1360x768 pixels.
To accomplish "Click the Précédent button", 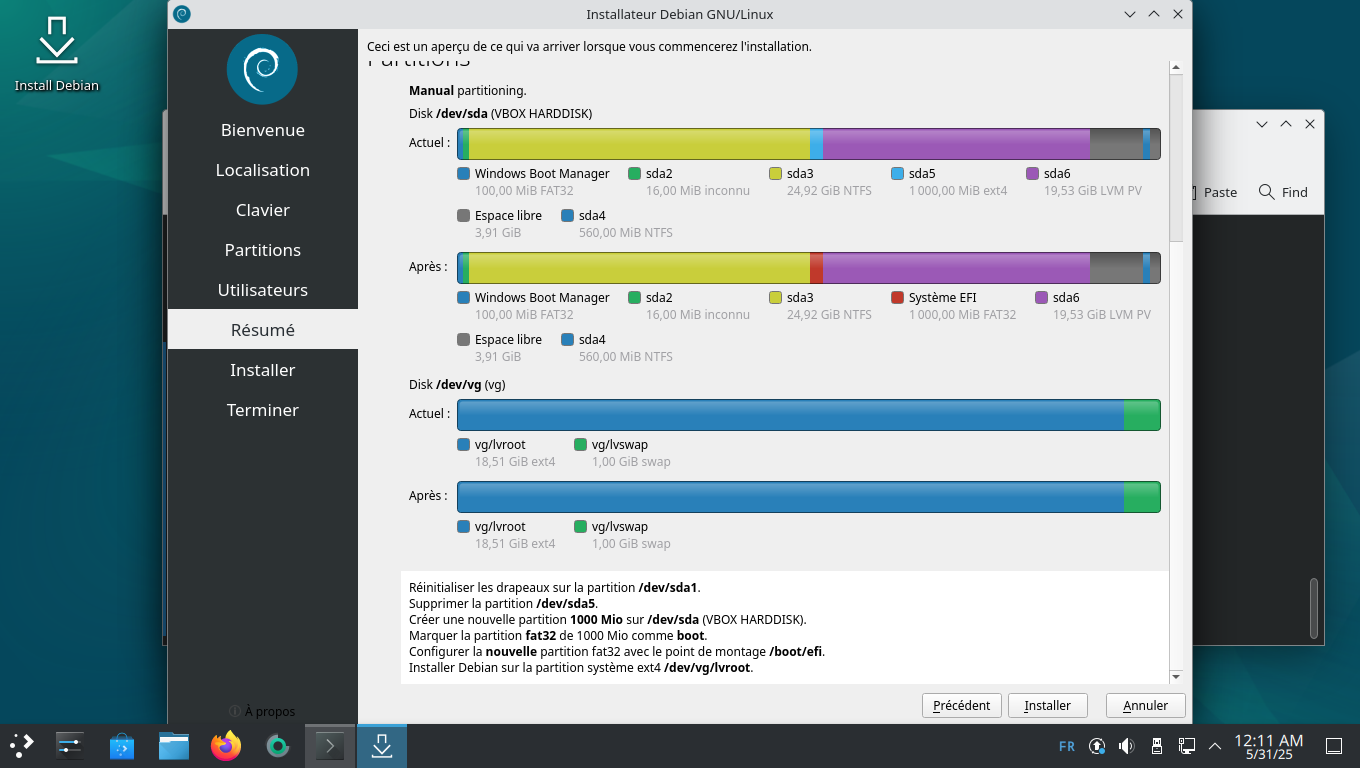I will coord(961,705).
